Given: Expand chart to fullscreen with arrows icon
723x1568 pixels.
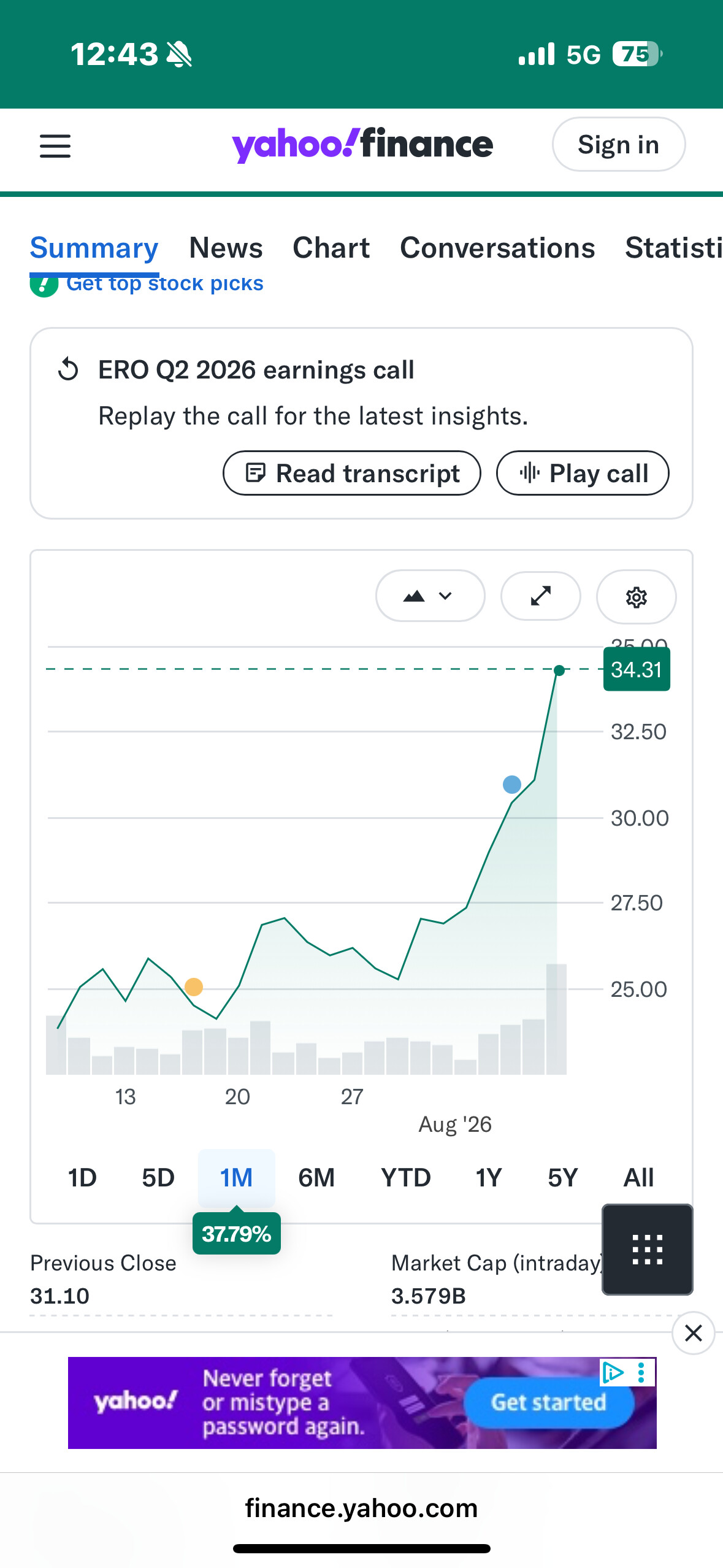Looking at the screenshot, I should click(540, 596).
